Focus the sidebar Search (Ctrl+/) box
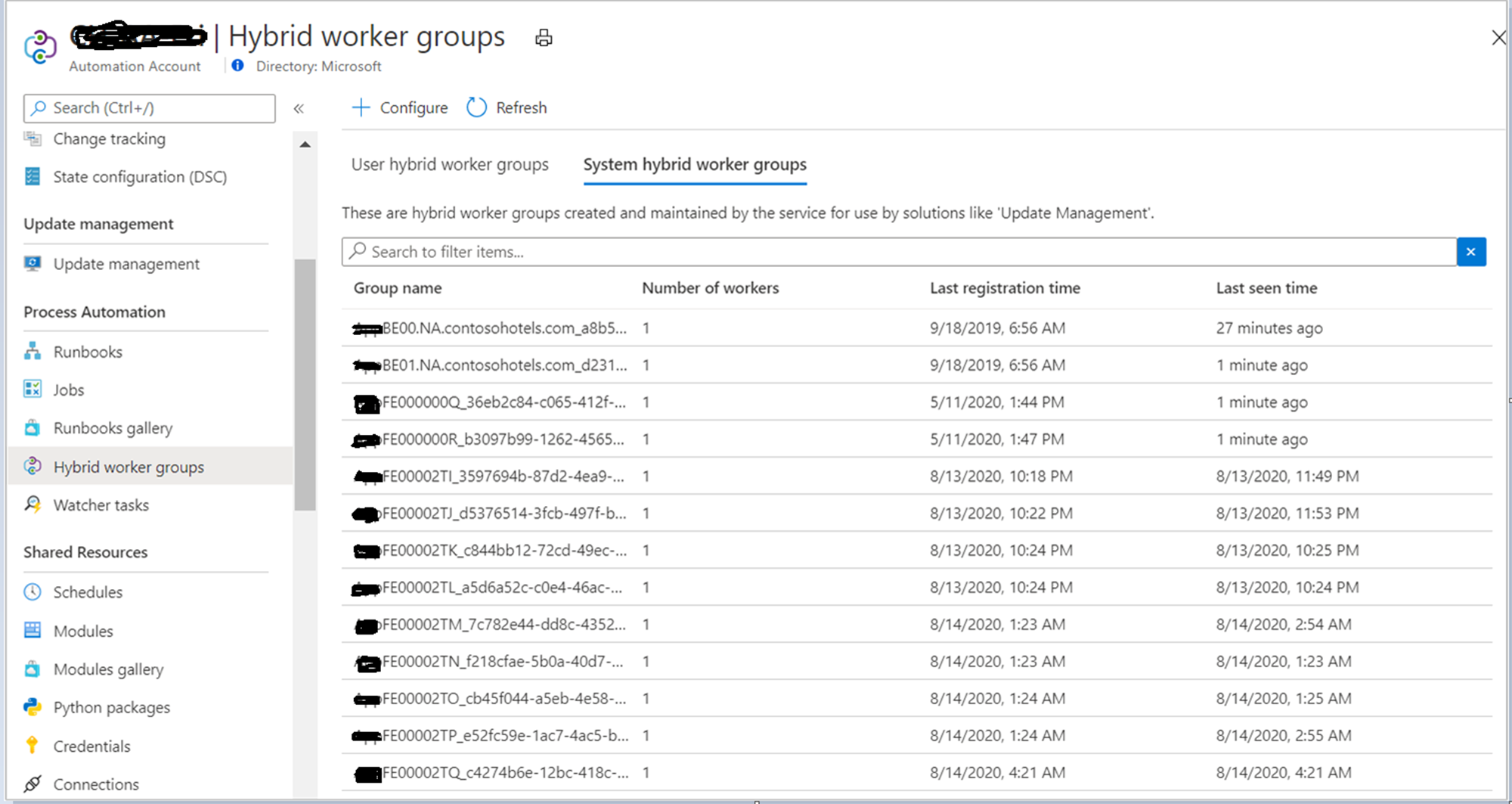Image resolution: width=1512 pixels, height=804 pixels. (x=150, y=108)
